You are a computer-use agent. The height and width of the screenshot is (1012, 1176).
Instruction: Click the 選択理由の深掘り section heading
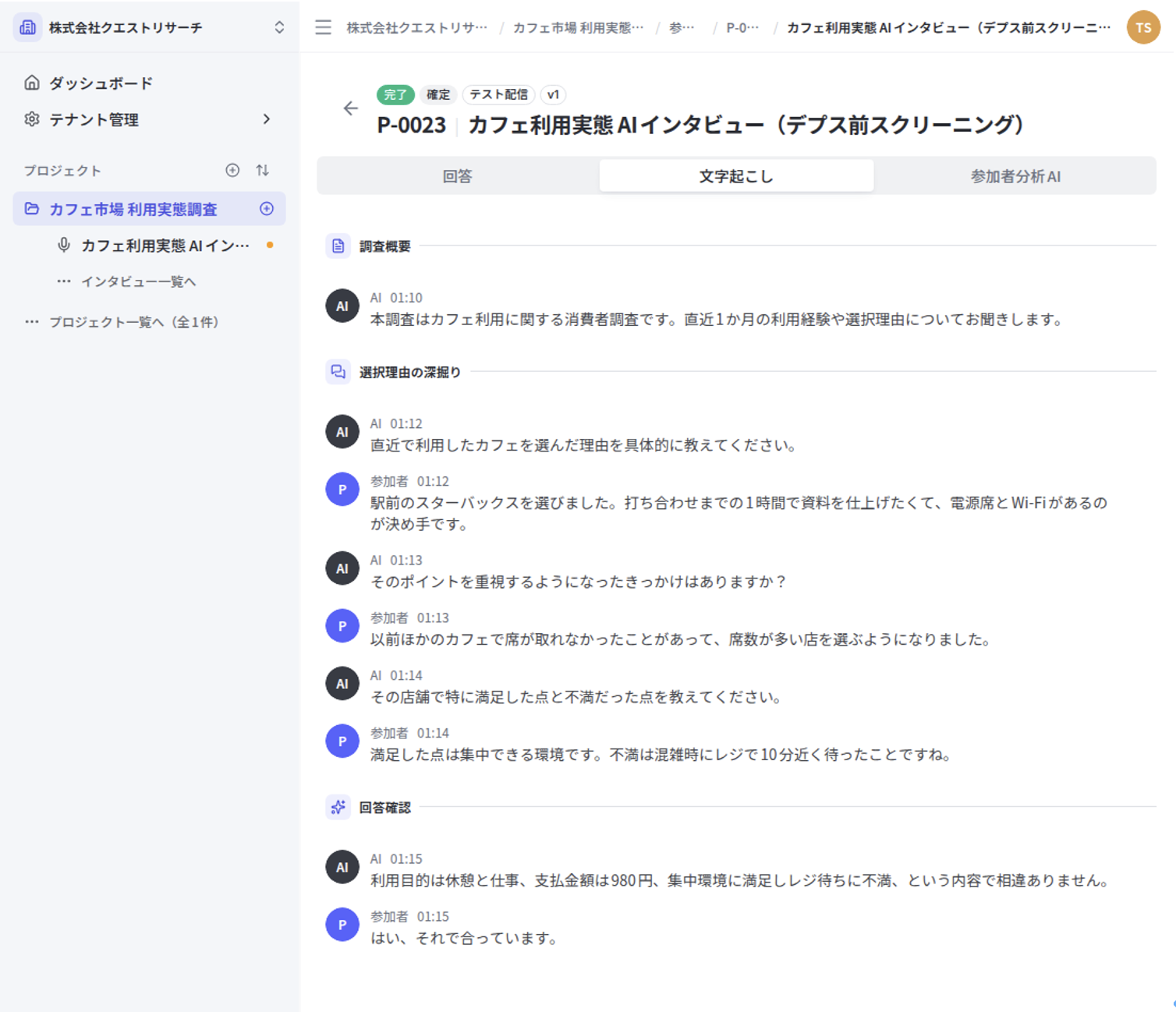(x=410, y=373)
